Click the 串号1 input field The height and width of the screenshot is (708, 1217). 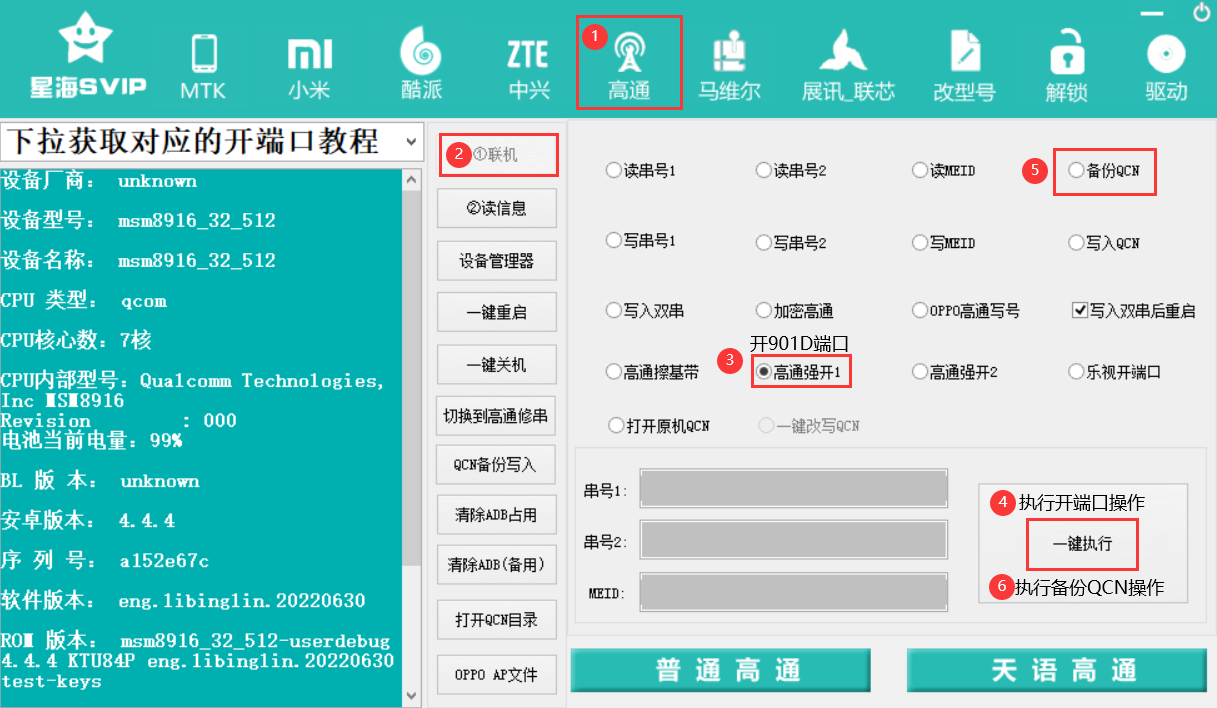[794, 489]
